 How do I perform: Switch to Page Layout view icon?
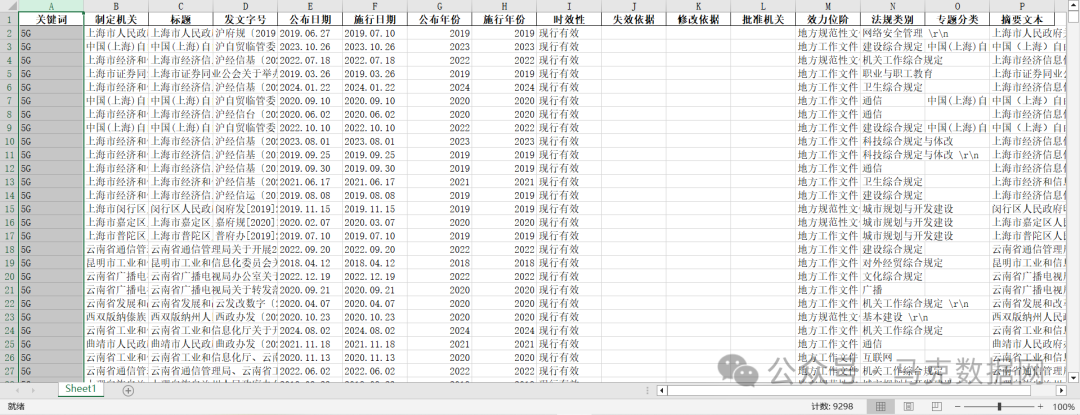(x=908, y=407)
